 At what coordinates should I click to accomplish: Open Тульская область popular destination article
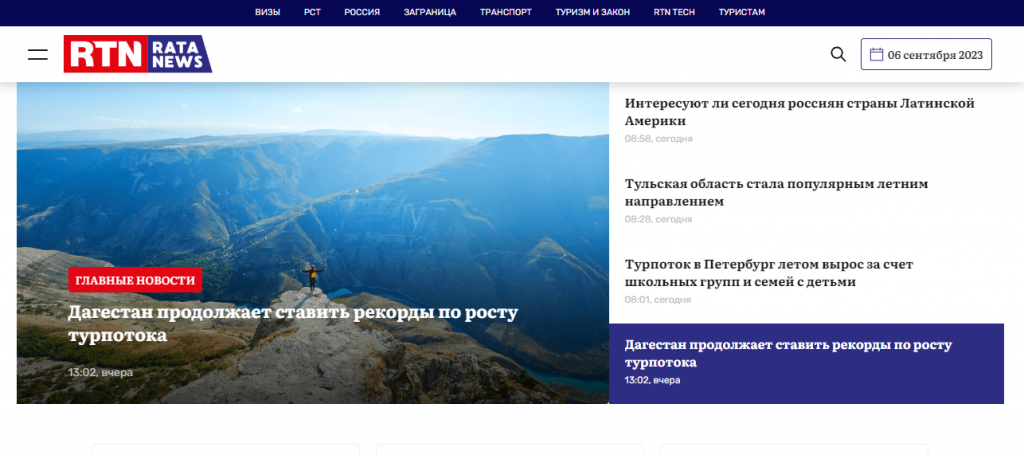(776, 193)
